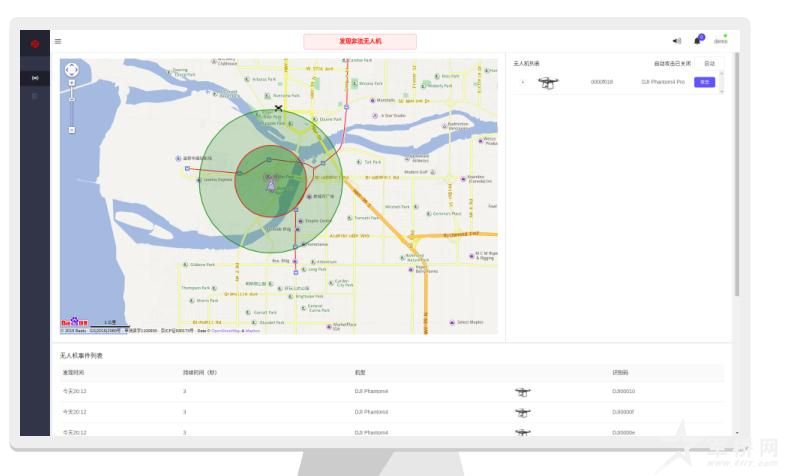Click the blue button for DJI Phantom4 Pro

coord(705,82)
